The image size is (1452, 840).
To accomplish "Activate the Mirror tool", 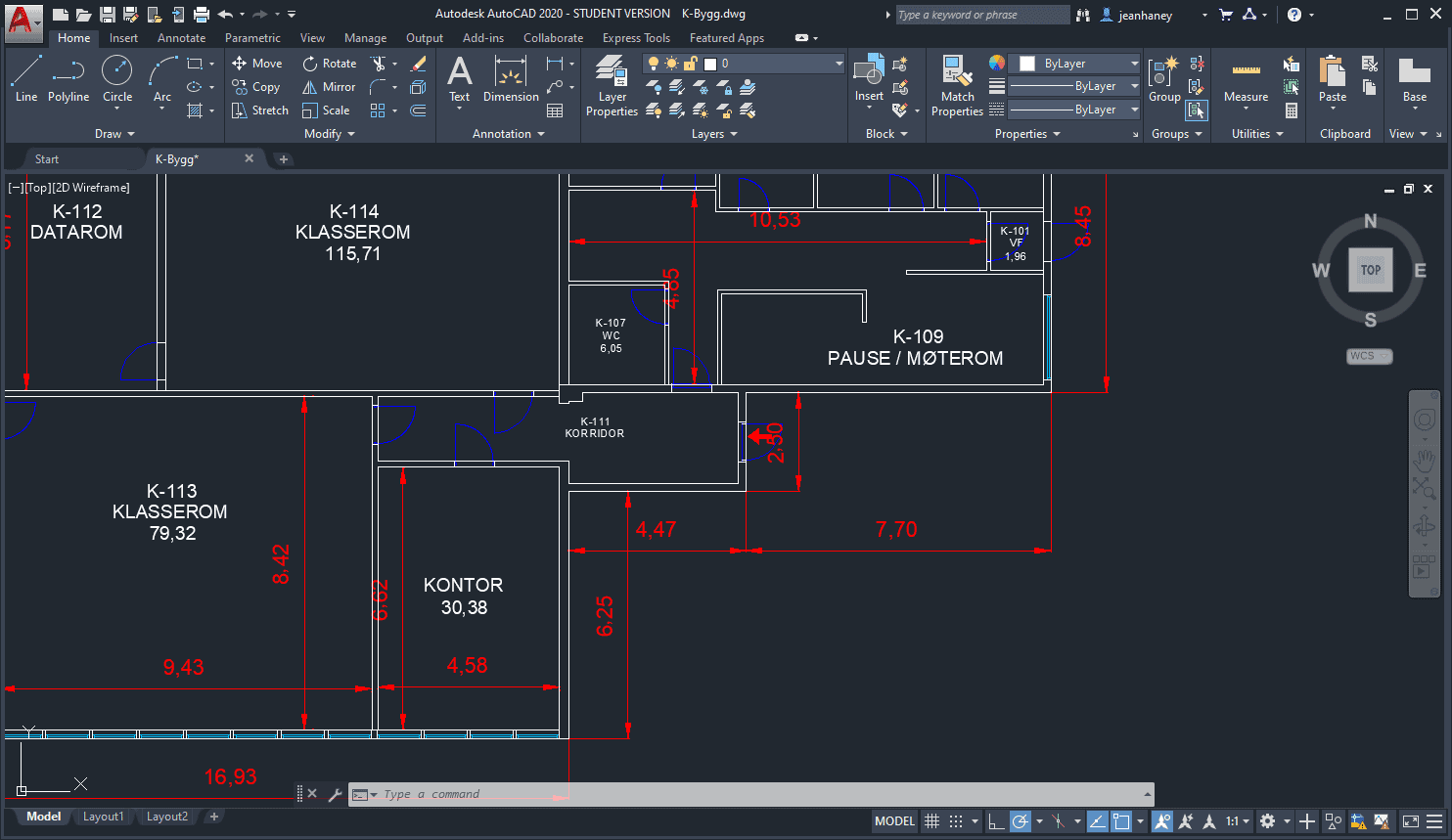I will pos(329,87).
